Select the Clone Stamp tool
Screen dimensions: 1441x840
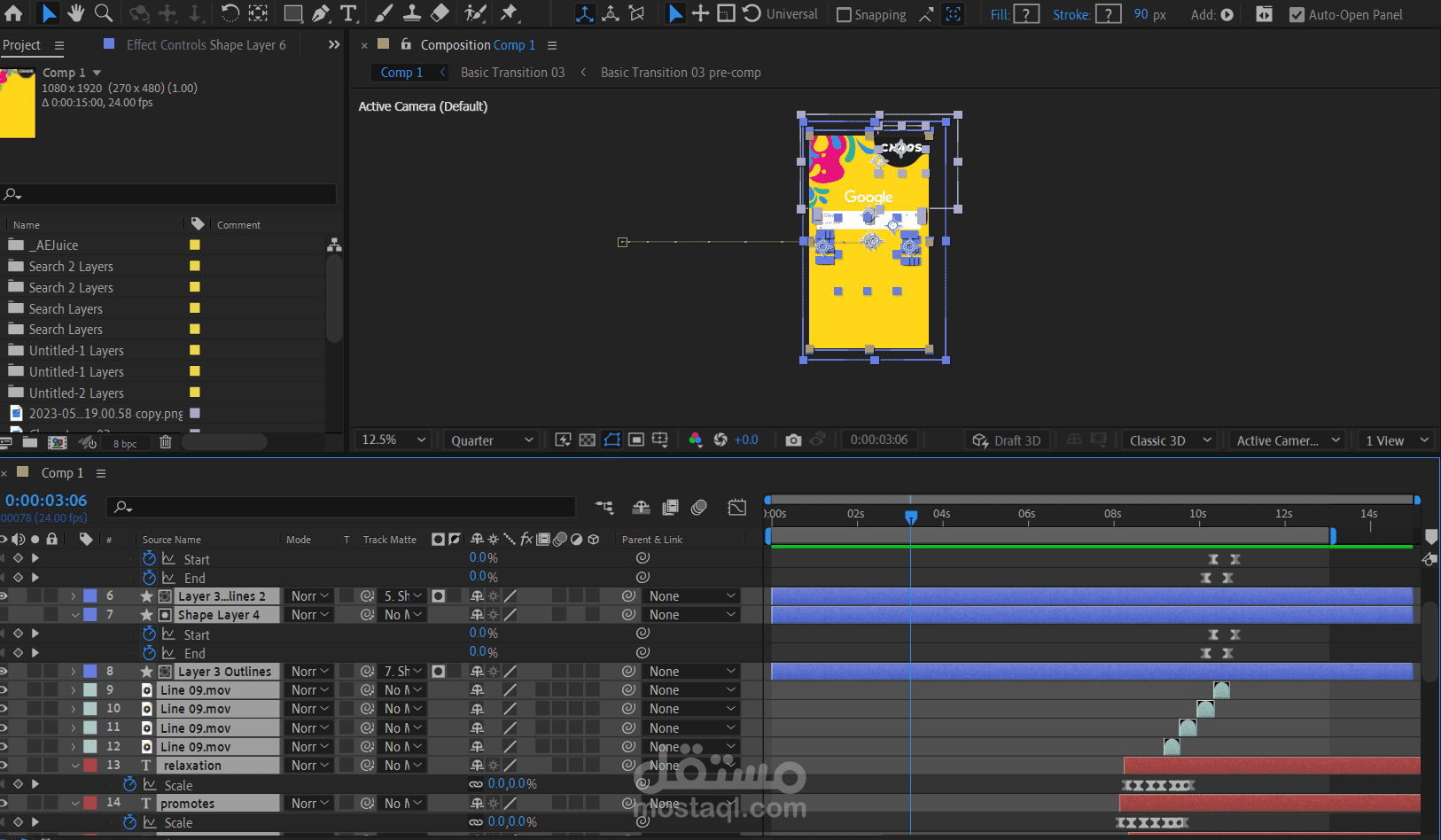point(412,13)
